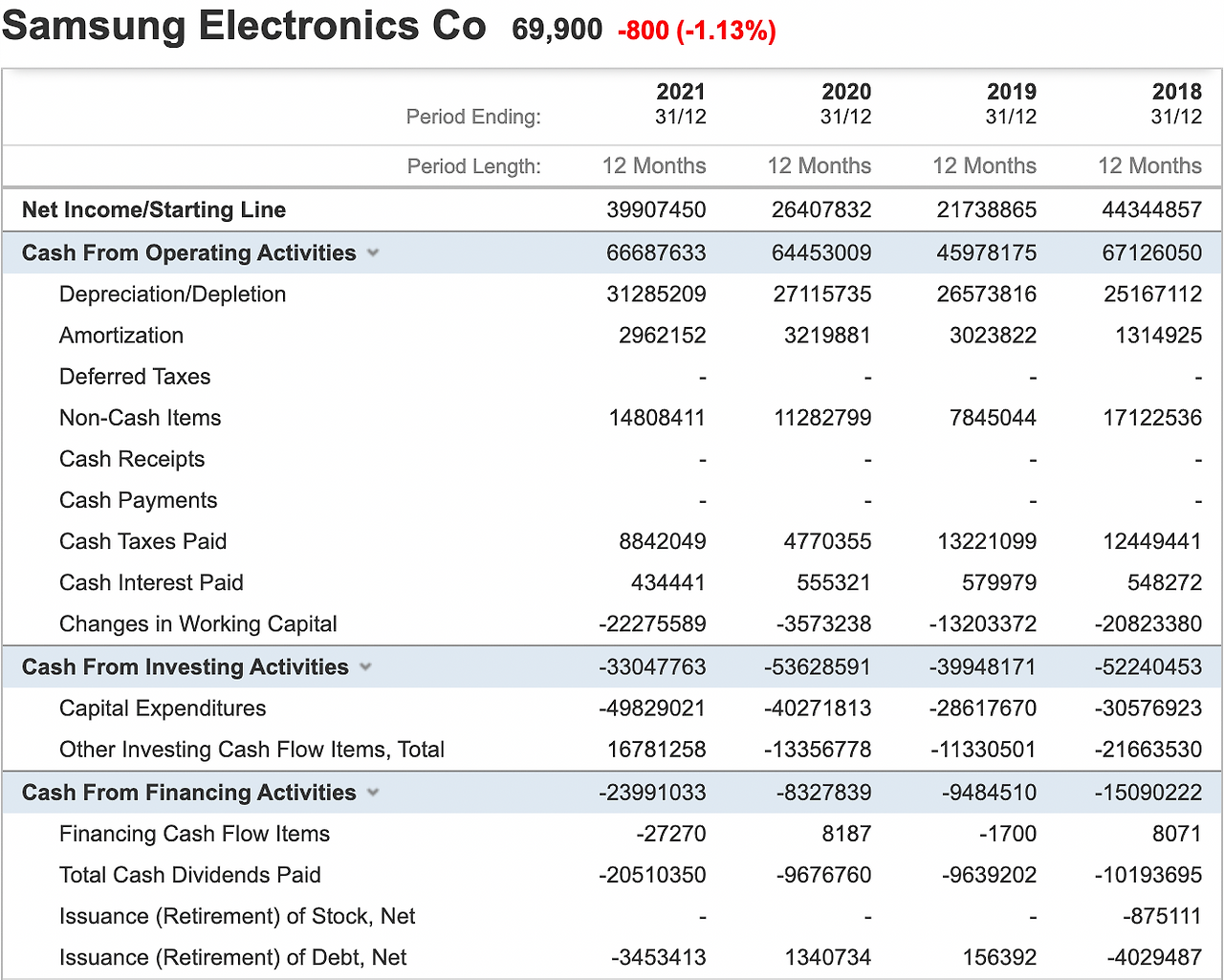1224x980 pixels.
Task: Click the investing cash value -52240453
Action: (x=1148, y=666)
